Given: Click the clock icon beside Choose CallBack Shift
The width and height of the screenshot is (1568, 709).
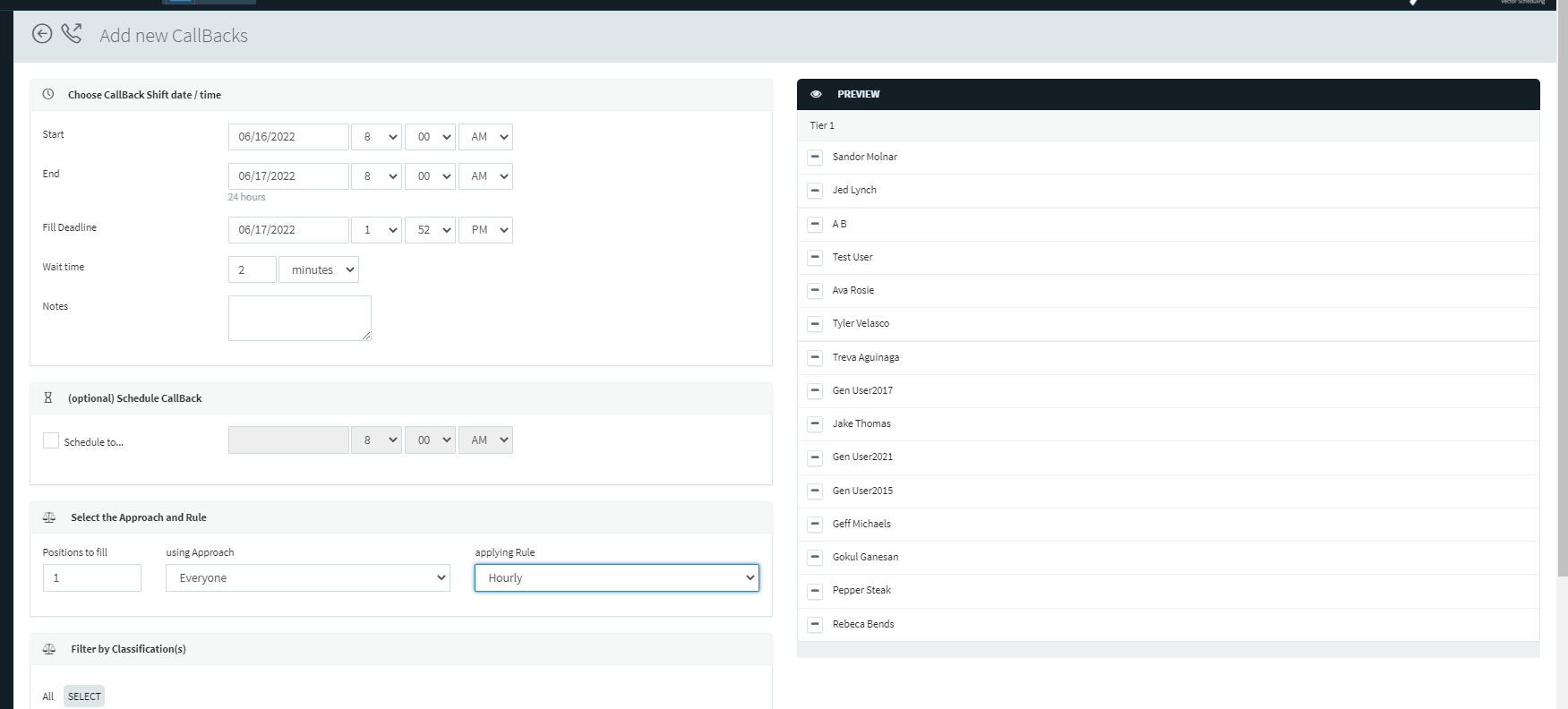Looking at the screenshot, I should coord(48,94).
